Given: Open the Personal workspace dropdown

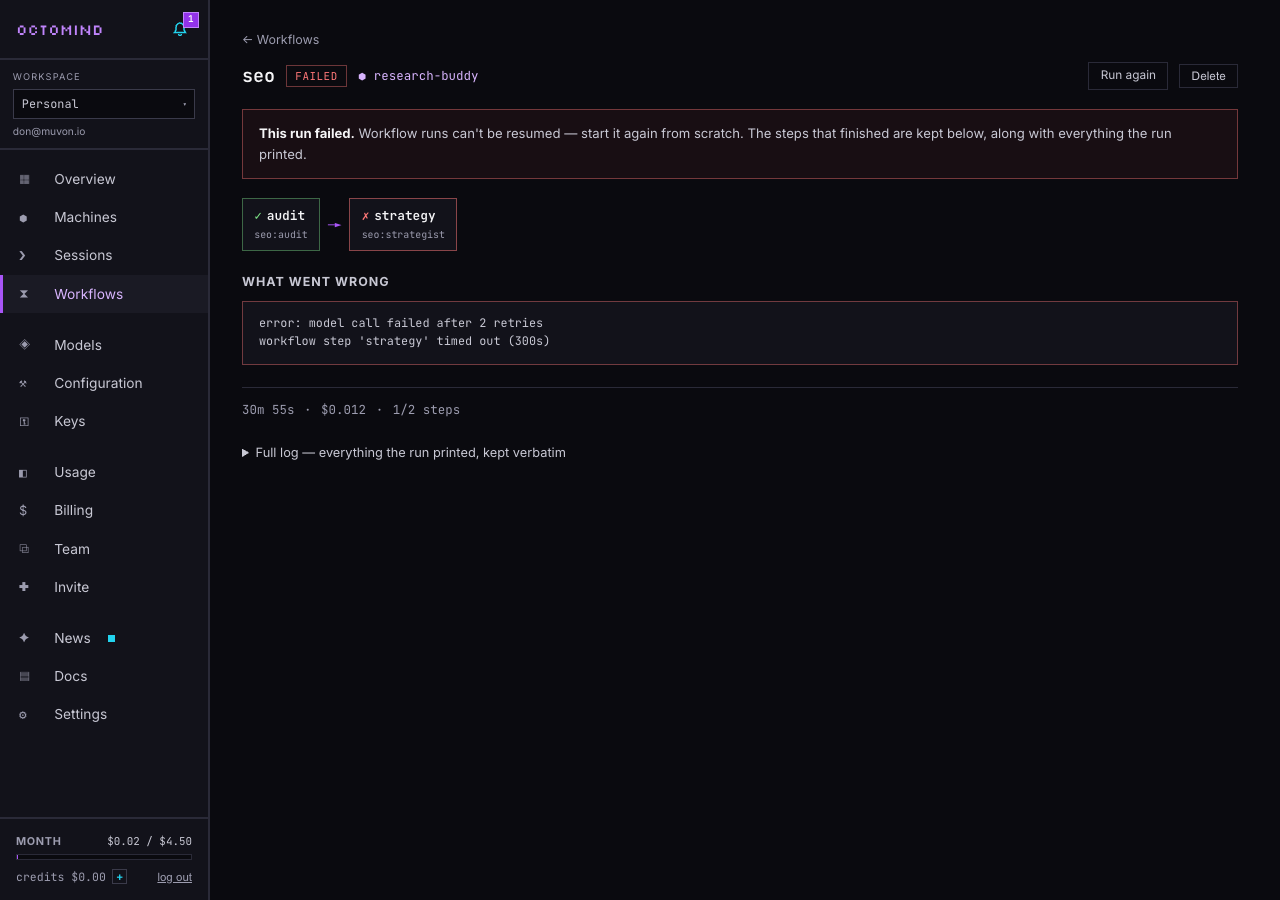Looking at the screenshot, I should pos(104,104).
